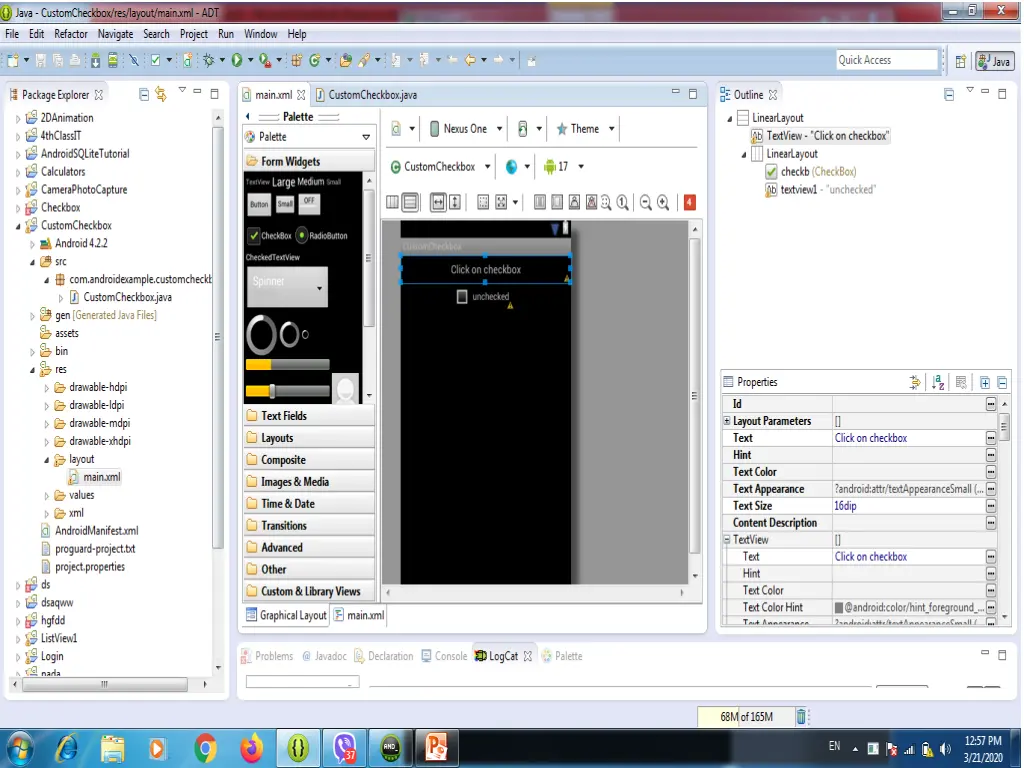The image size is (1024, 768).
Task: Click the Open Type folder icon
Action: click(346, 61)
